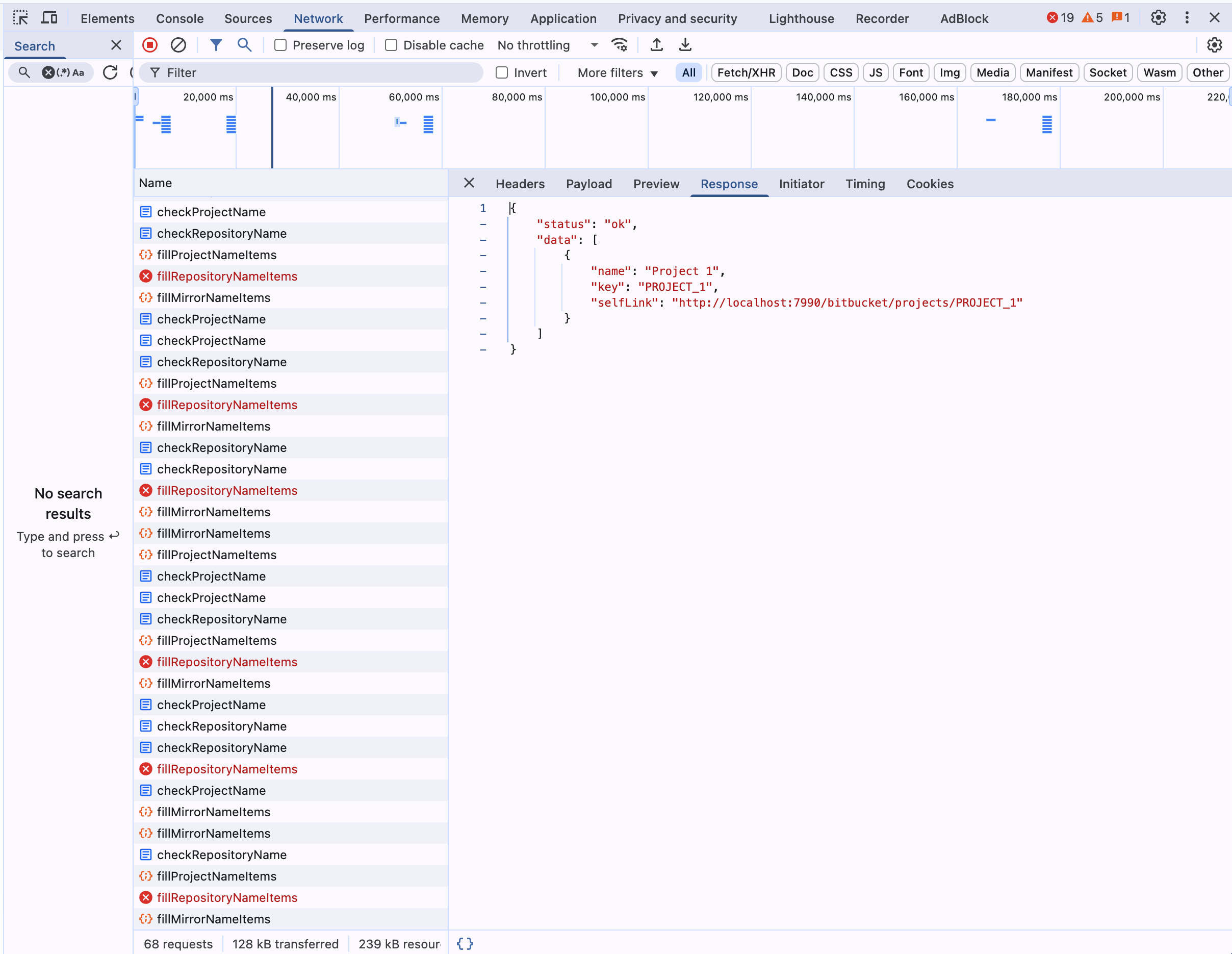Screen dimensions: 1232x954
Task: Clear the search input text
Action: [x=48, y=72]
